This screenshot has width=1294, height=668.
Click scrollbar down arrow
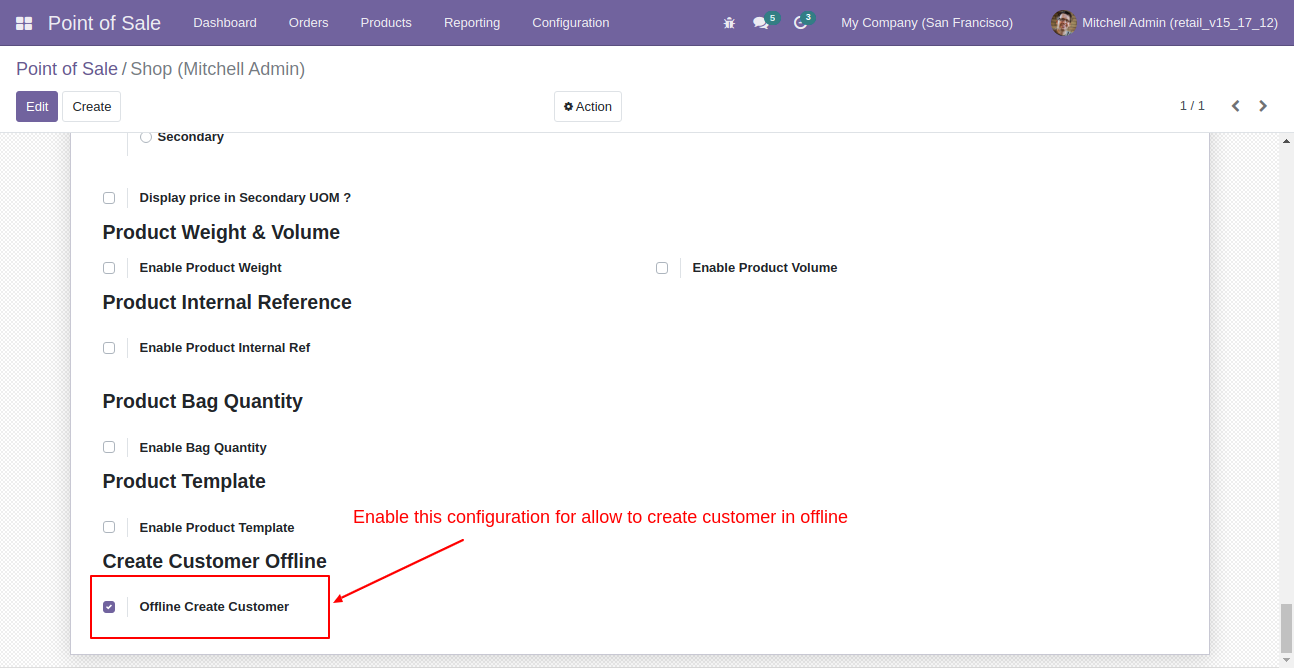(1287, 658)
